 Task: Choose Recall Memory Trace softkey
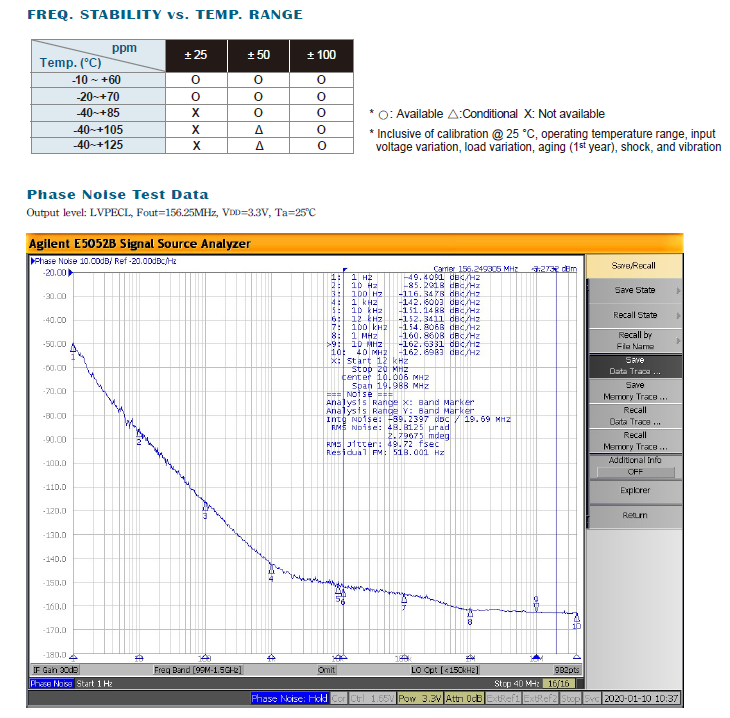[x=635, y=441]
